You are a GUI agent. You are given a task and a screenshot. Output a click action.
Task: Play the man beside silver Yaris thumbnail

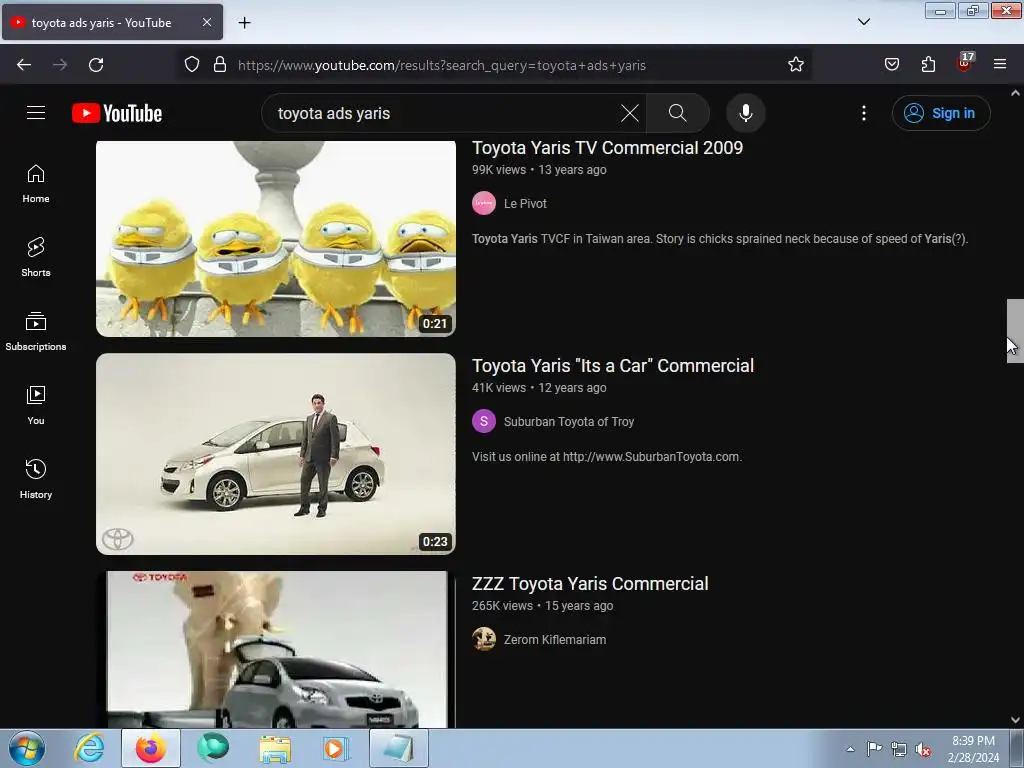pos(276,454)
